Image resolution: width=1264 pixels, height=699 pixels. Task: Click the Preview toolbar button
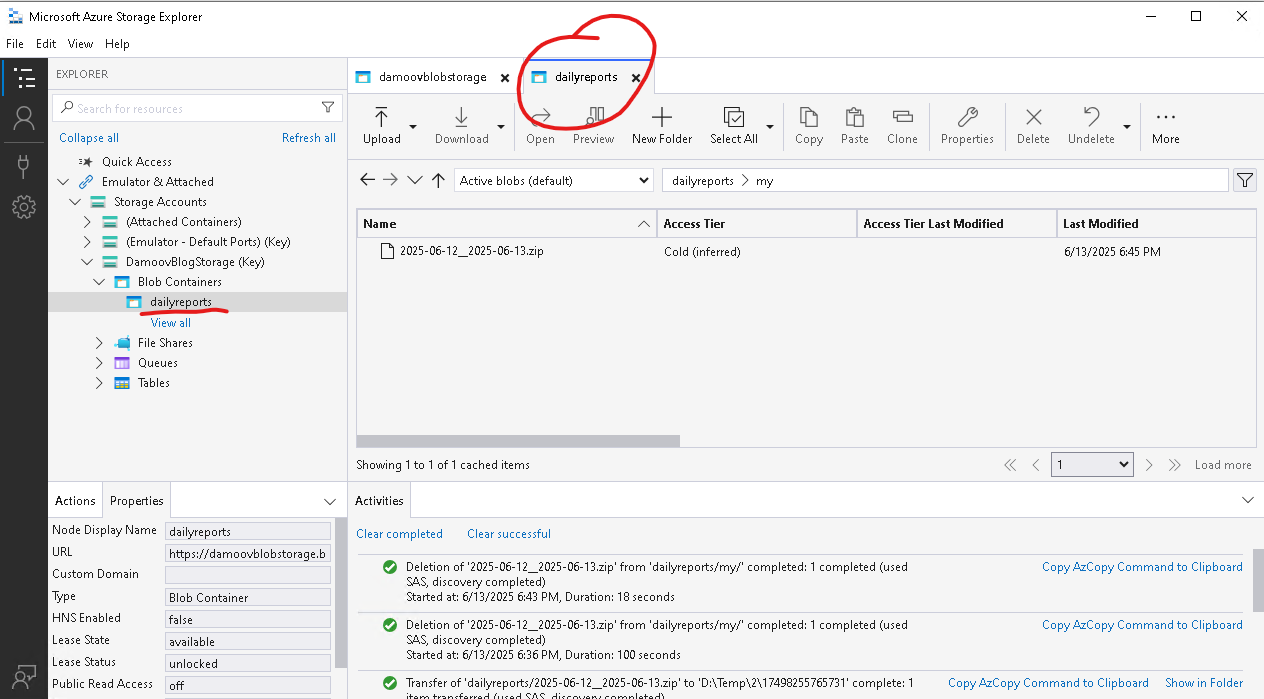coord(593,126)
